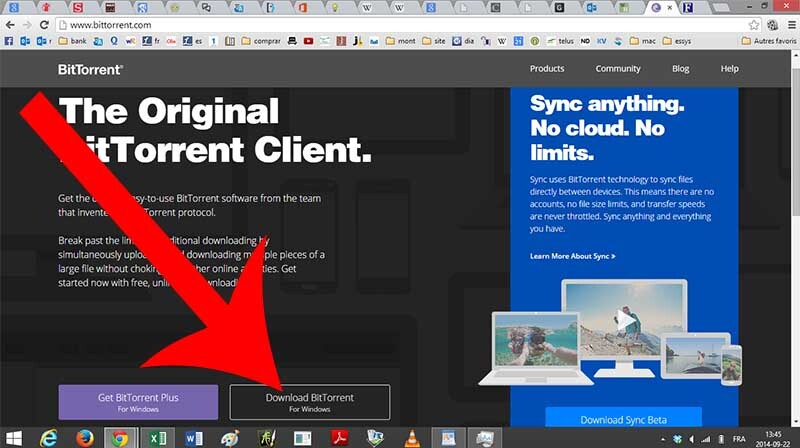Click the Dropbox tray icon
Image resolution: width=800 pixels, height=448 pixels.
point(678,439)
